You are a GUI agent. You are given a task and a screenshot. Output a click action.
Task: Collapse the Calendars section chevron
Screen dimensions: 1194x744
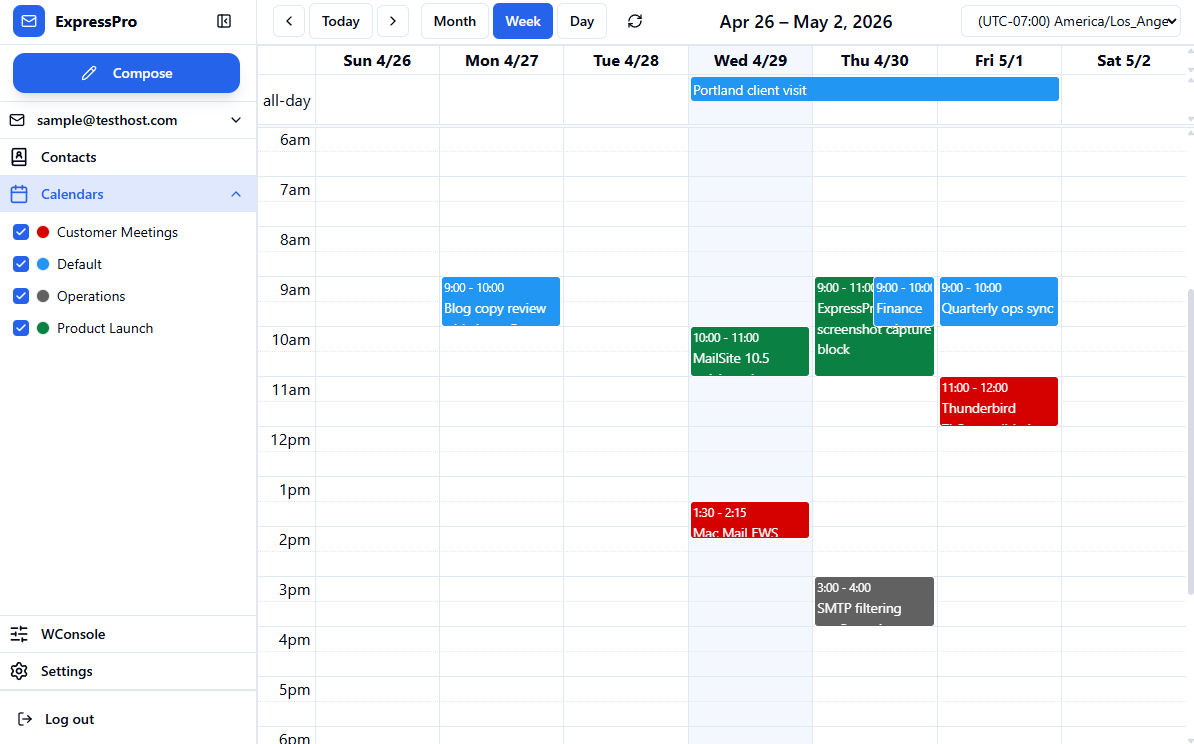tap(236, 194)
